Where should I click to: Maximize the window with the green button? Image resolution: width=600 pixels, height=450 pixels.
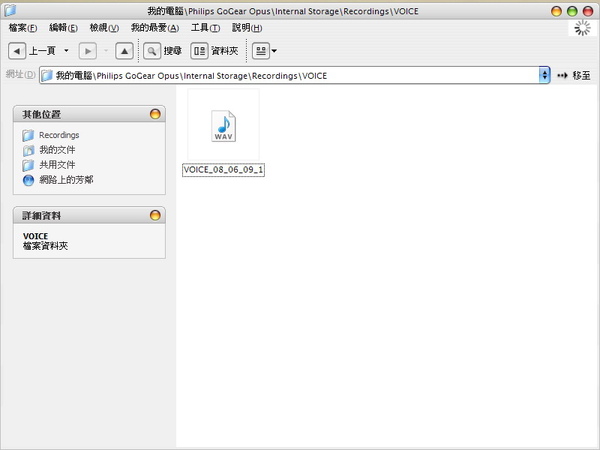tap(572, 11)
